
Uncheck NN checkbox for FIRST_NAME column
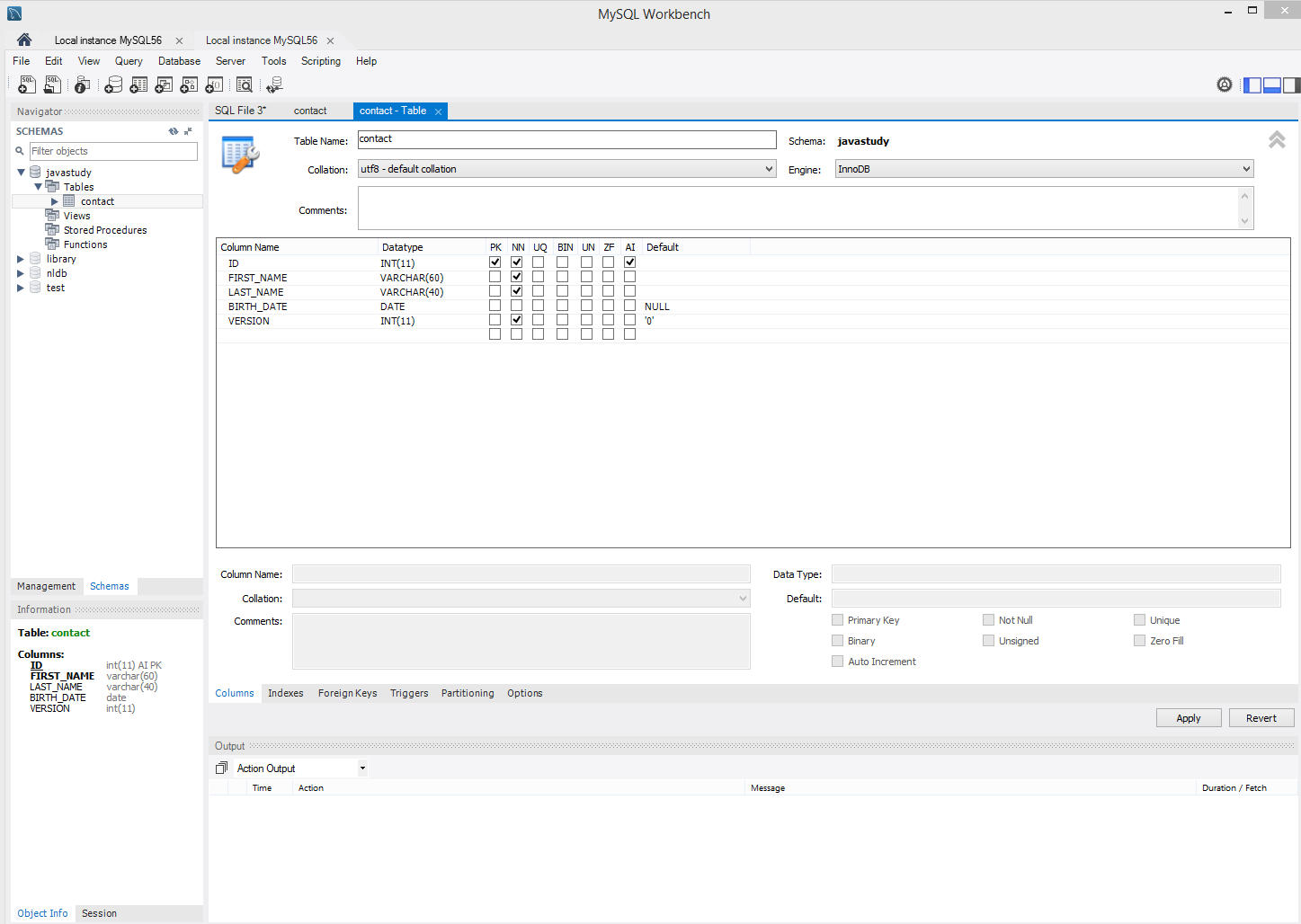point(517,277)
